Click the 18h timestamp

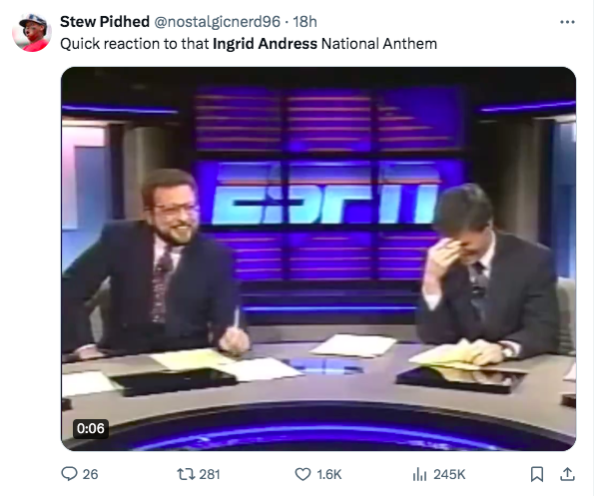click(x=305, y=22)
